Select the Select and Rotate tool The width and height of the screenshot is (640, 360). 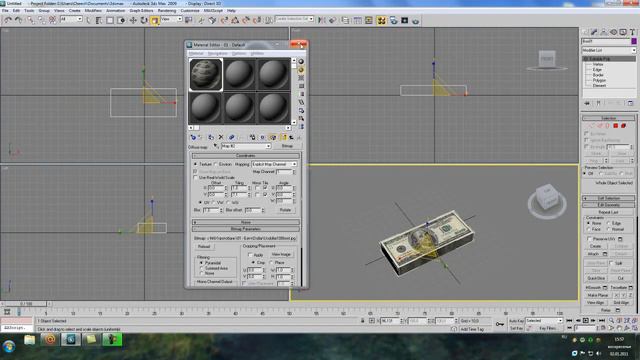click(144, 20)
